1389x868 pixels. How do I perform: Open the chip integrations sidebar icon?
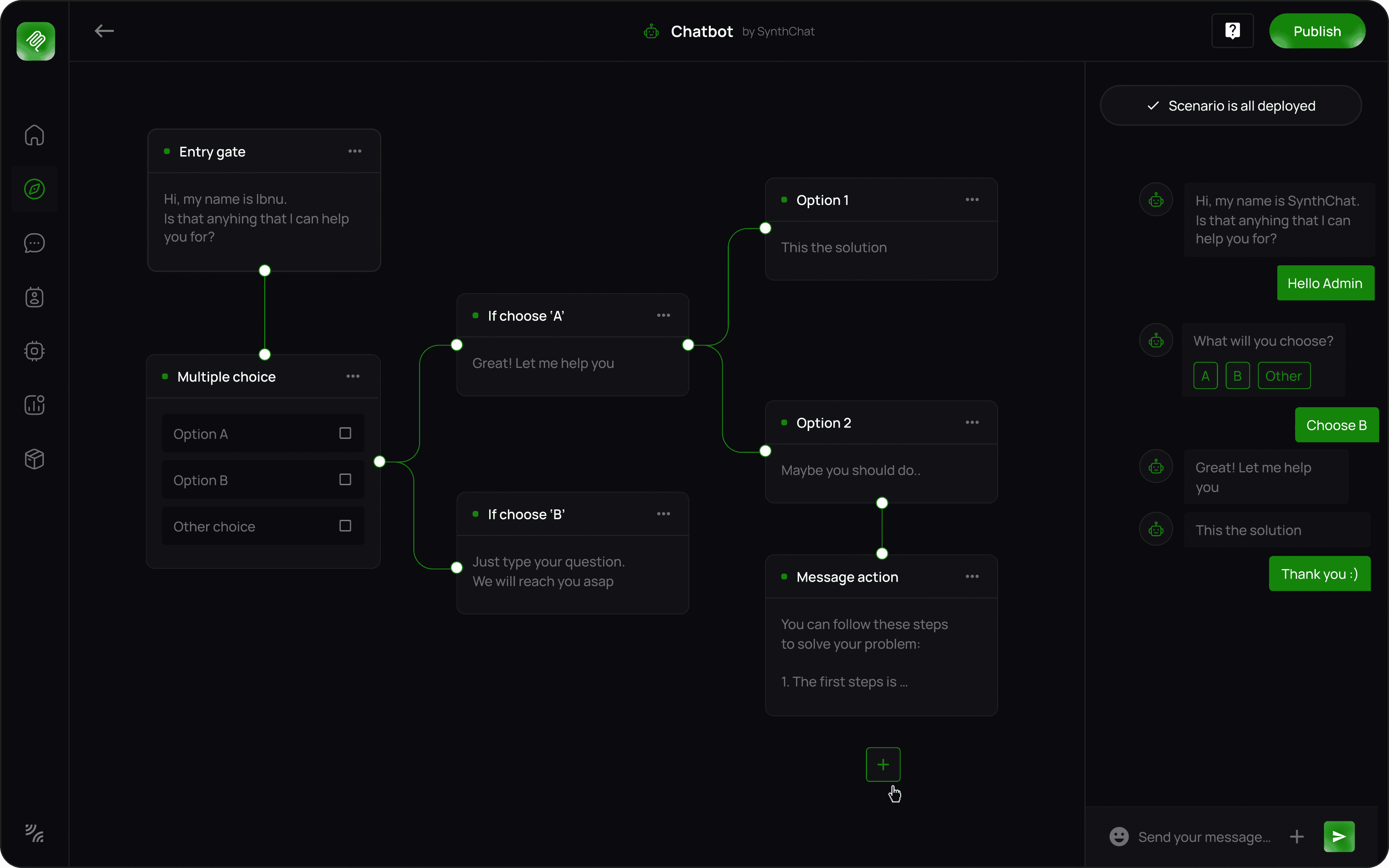point(34,351)
